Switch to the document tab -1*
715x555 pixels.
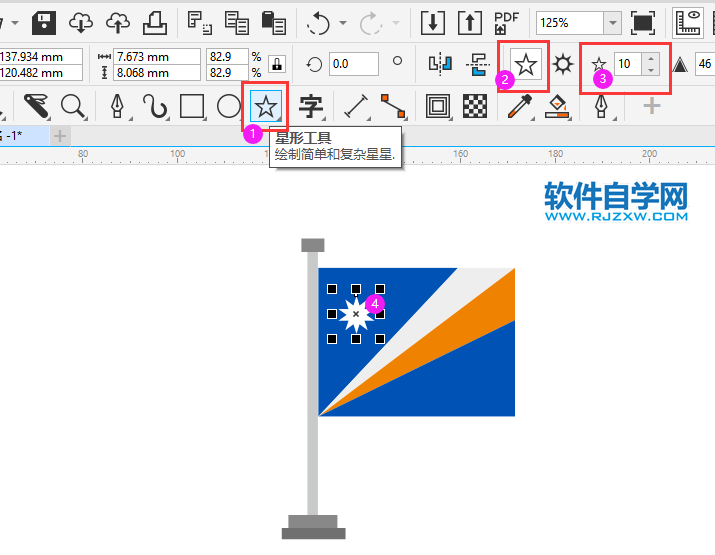tap(24, 135)
